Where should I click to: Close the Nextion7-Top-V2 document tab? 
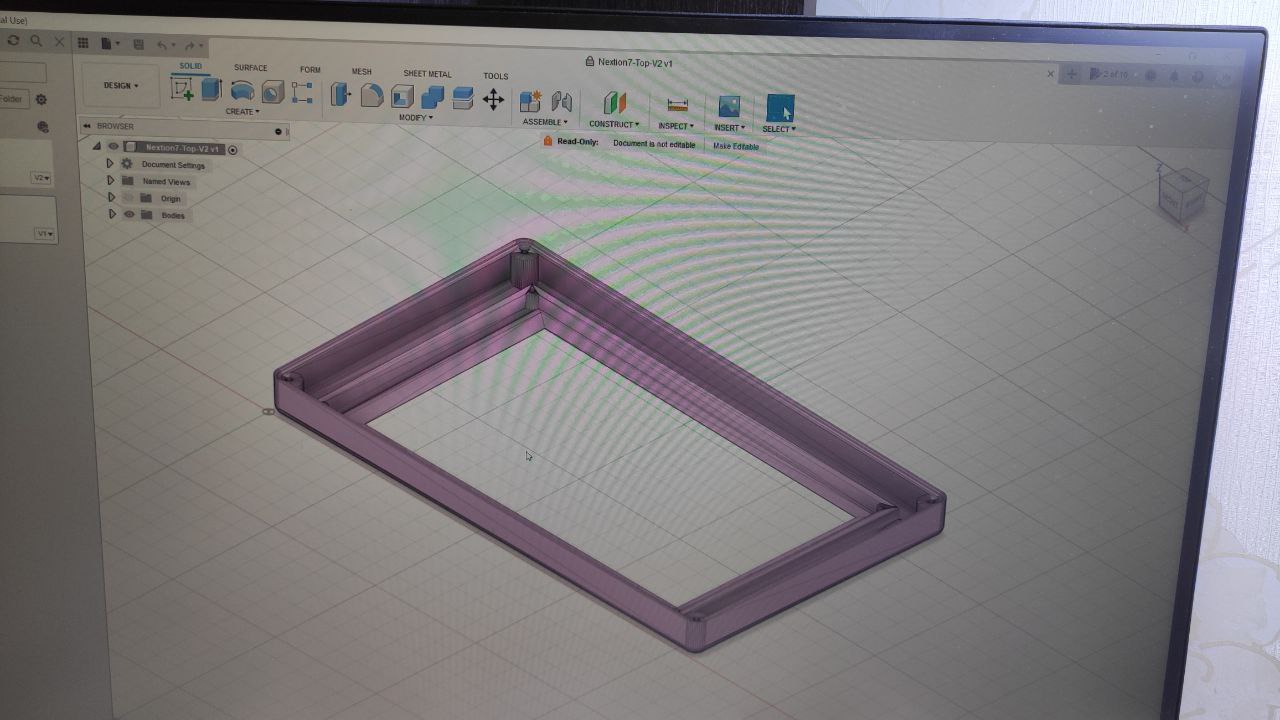pos(1050,73)
